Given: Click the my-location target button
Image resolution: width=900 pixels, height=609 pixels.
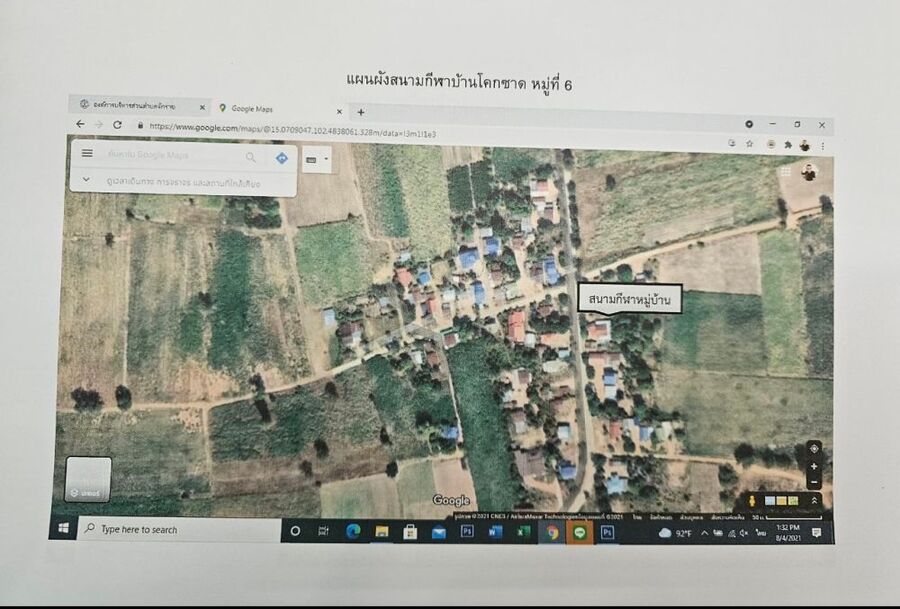Looking at the screenshot, I should pos(813,448).
